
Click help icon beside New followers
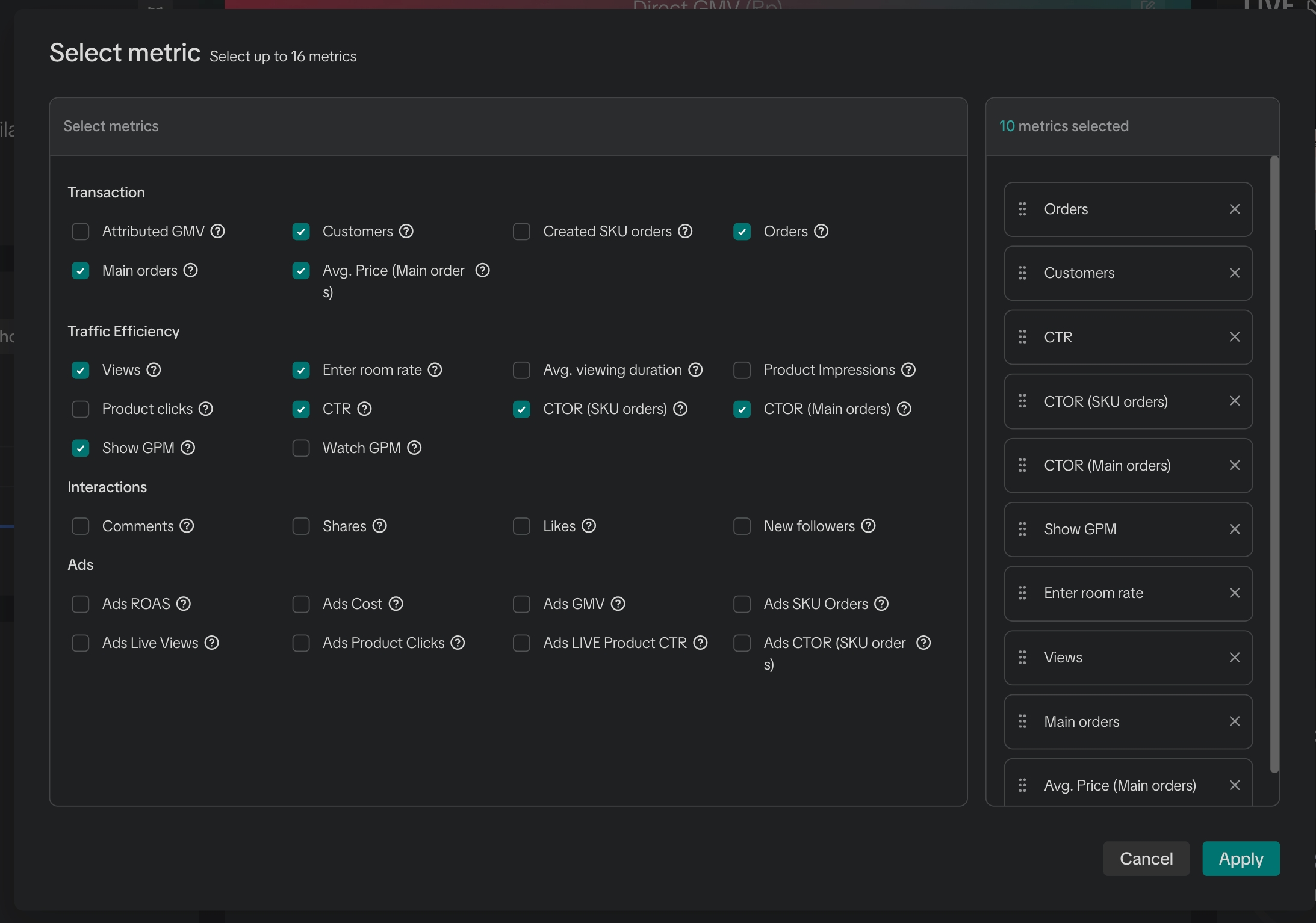[868, 526]
